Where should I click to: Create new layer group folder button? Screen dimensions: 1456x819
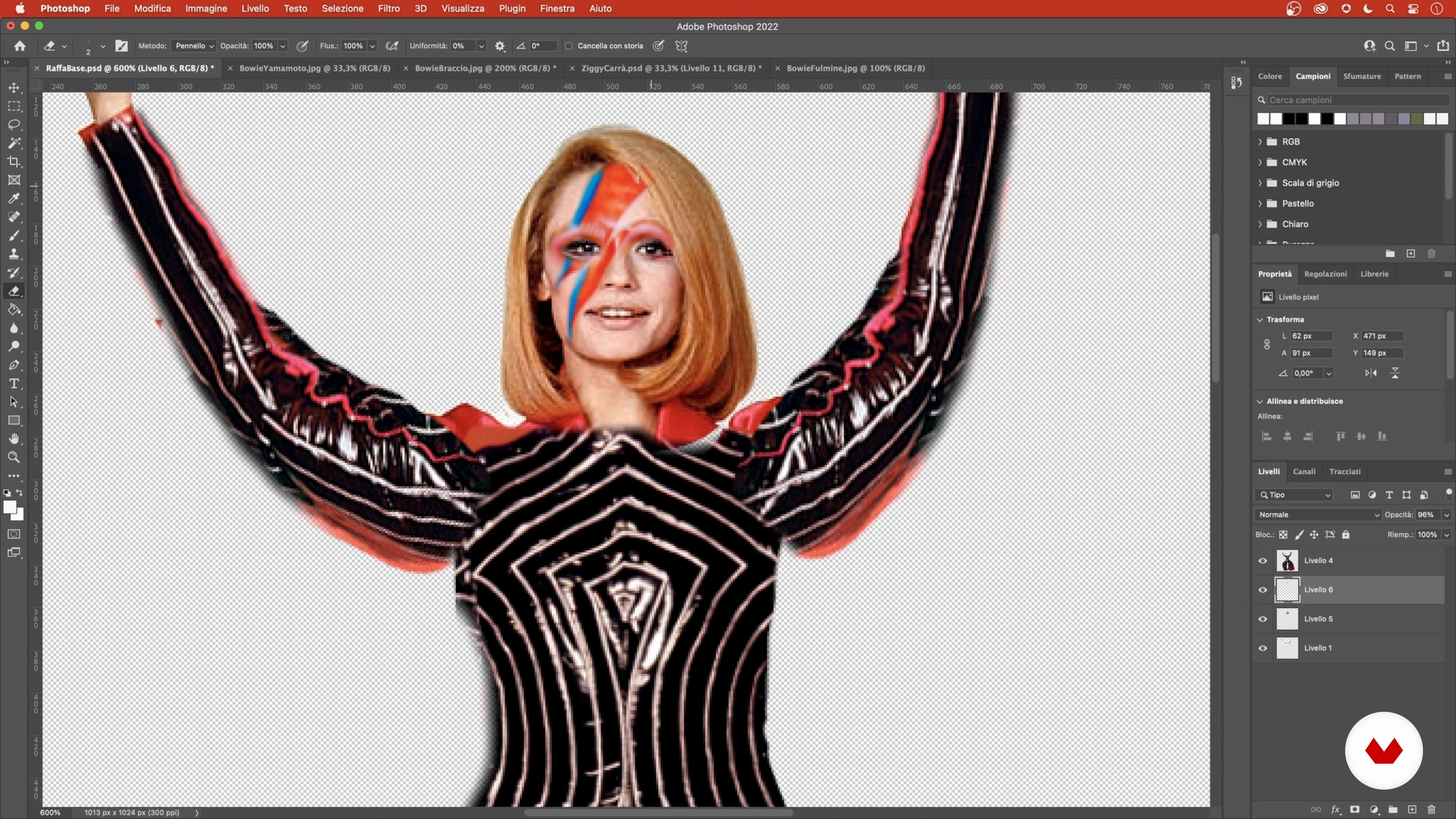(x=1393, y=810)
